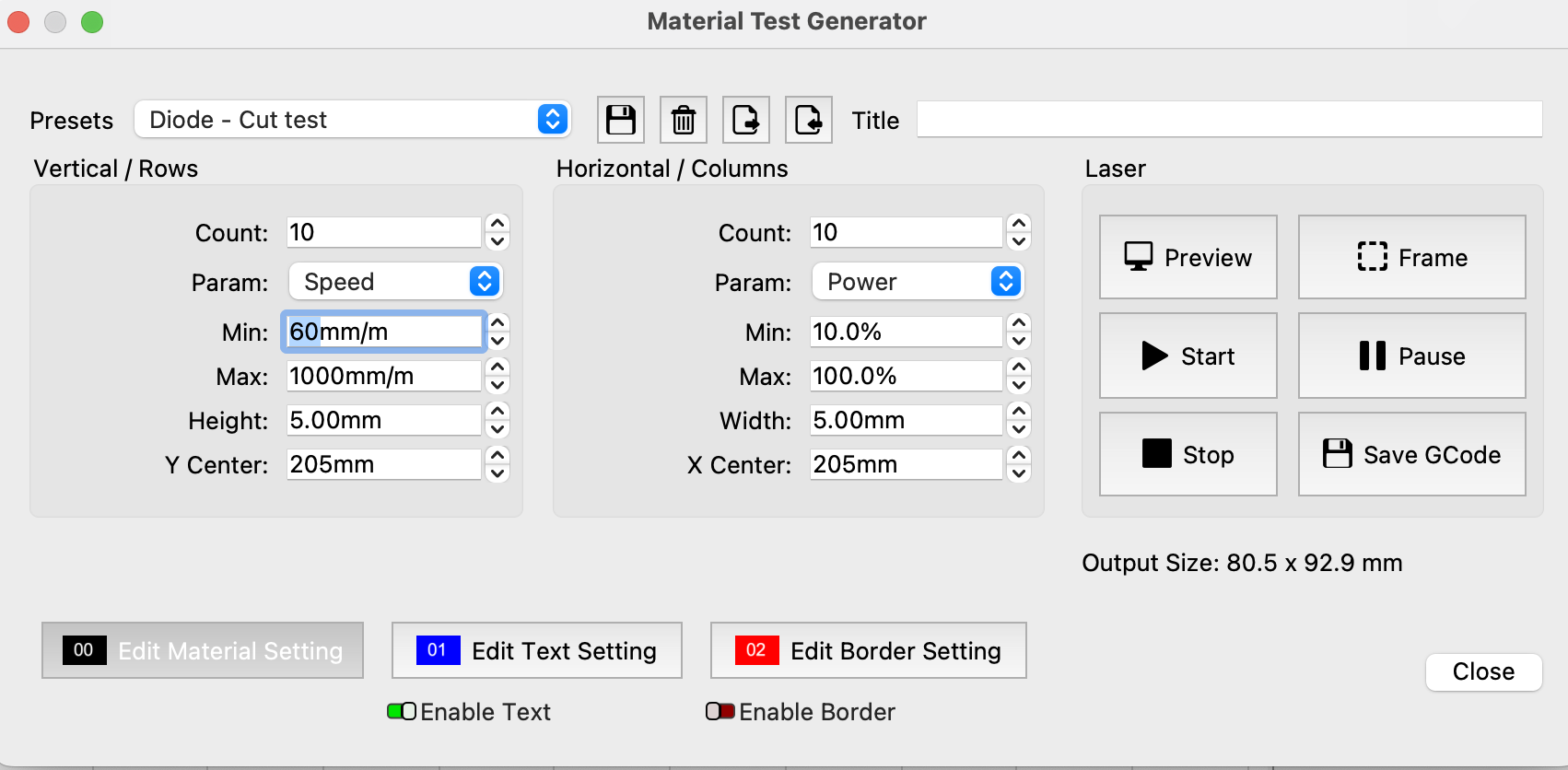1568x770 pixels.
Task: Click the Speed Max 1000mm/m input field
Action: [x=384, y=376]
